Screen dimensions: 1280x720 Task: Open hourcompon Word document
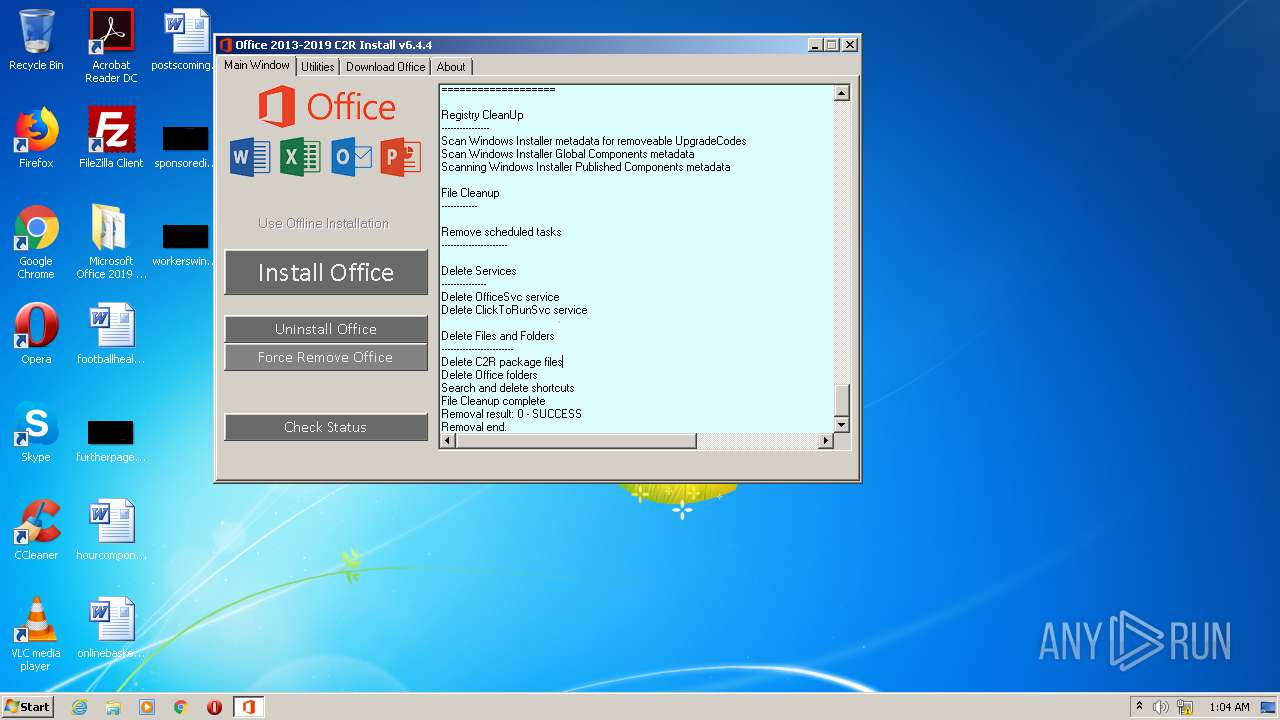pos(111,530)
